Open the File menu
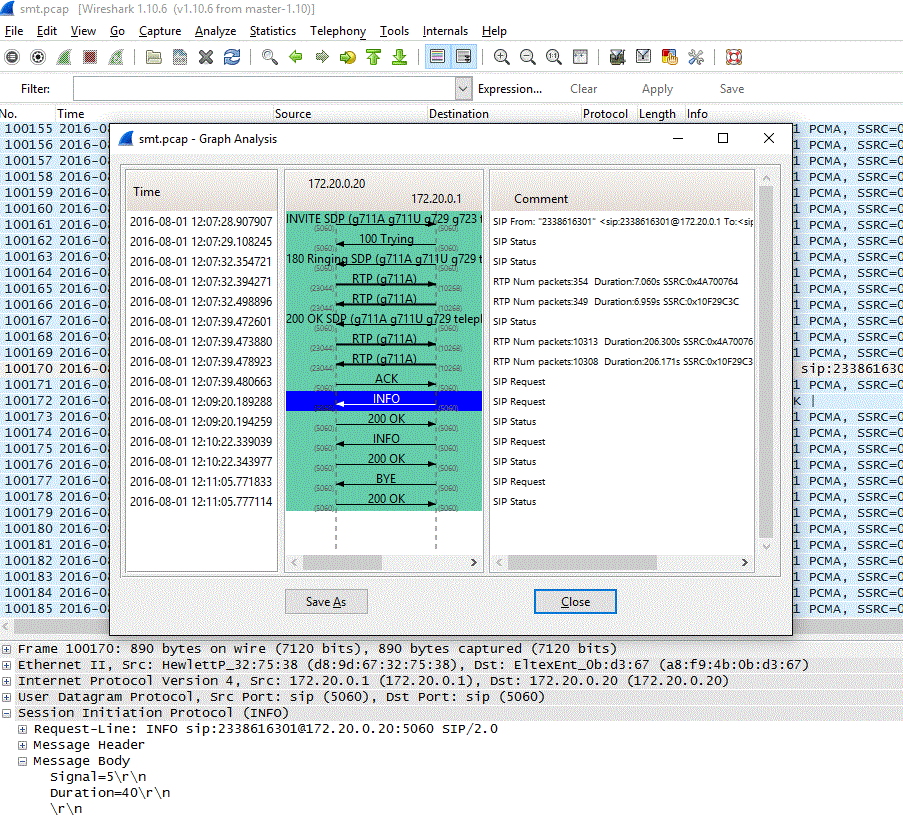Viewport: 903px width, 833px height. click(x=14, y=31)
